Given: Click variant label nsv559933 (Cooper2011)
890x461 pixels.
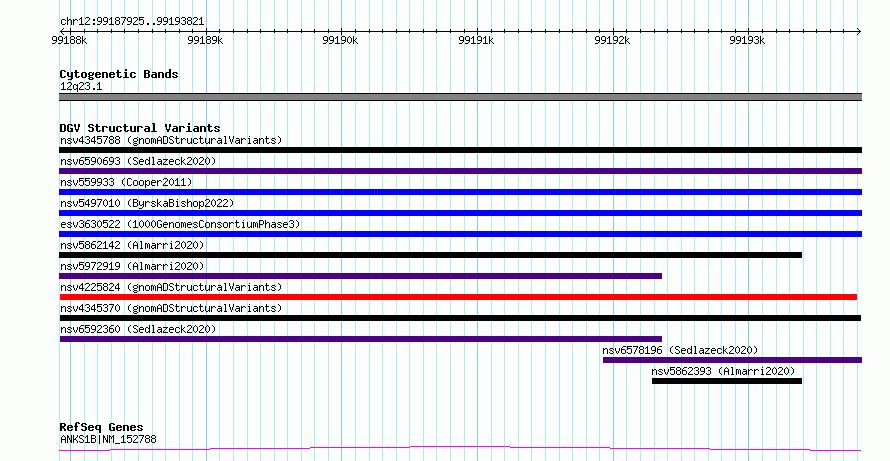Looking at the screenshot, I should [x=126, y=182].
